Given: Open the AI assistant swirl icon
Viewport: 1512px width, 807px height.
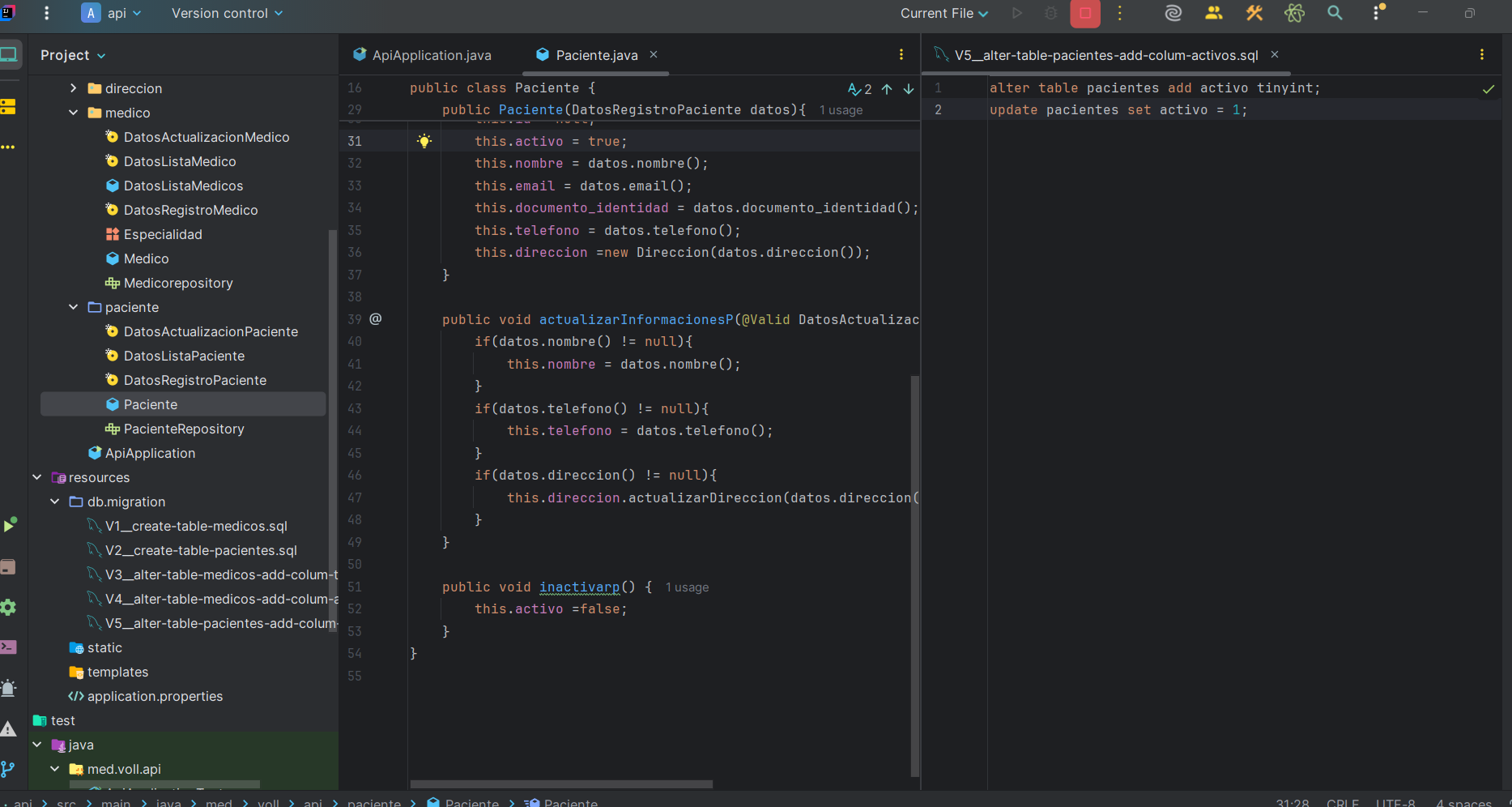Looking at the screenshot, I should click(x=1173, y=13).
